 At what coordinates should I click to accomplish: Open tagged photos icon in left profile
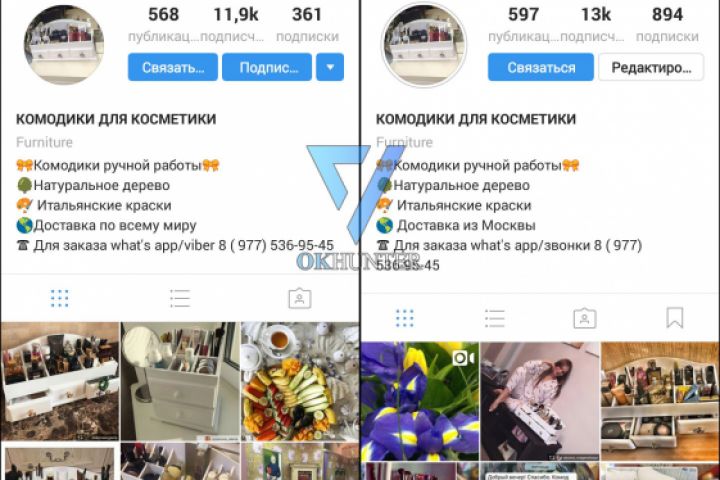tap(300, 299)
